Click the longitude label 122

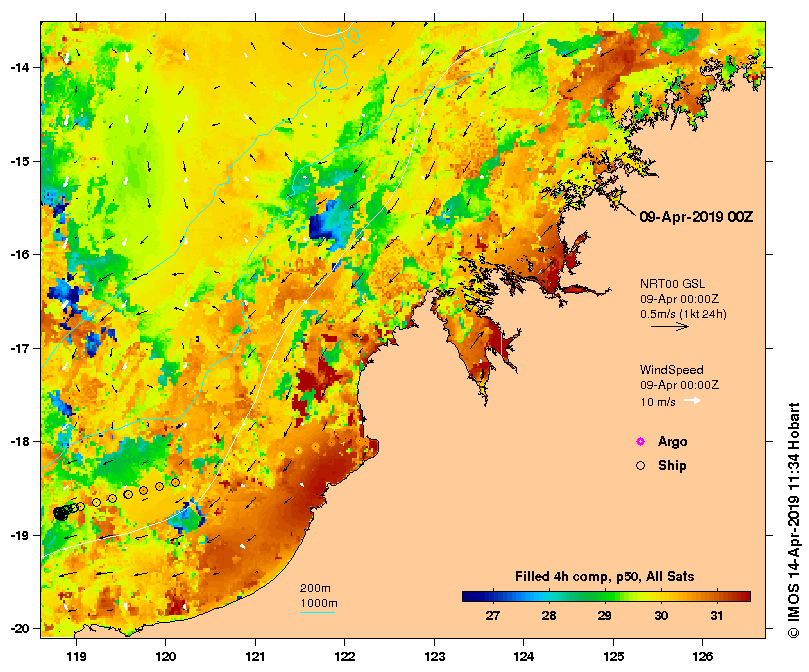(x=345, y=657)
